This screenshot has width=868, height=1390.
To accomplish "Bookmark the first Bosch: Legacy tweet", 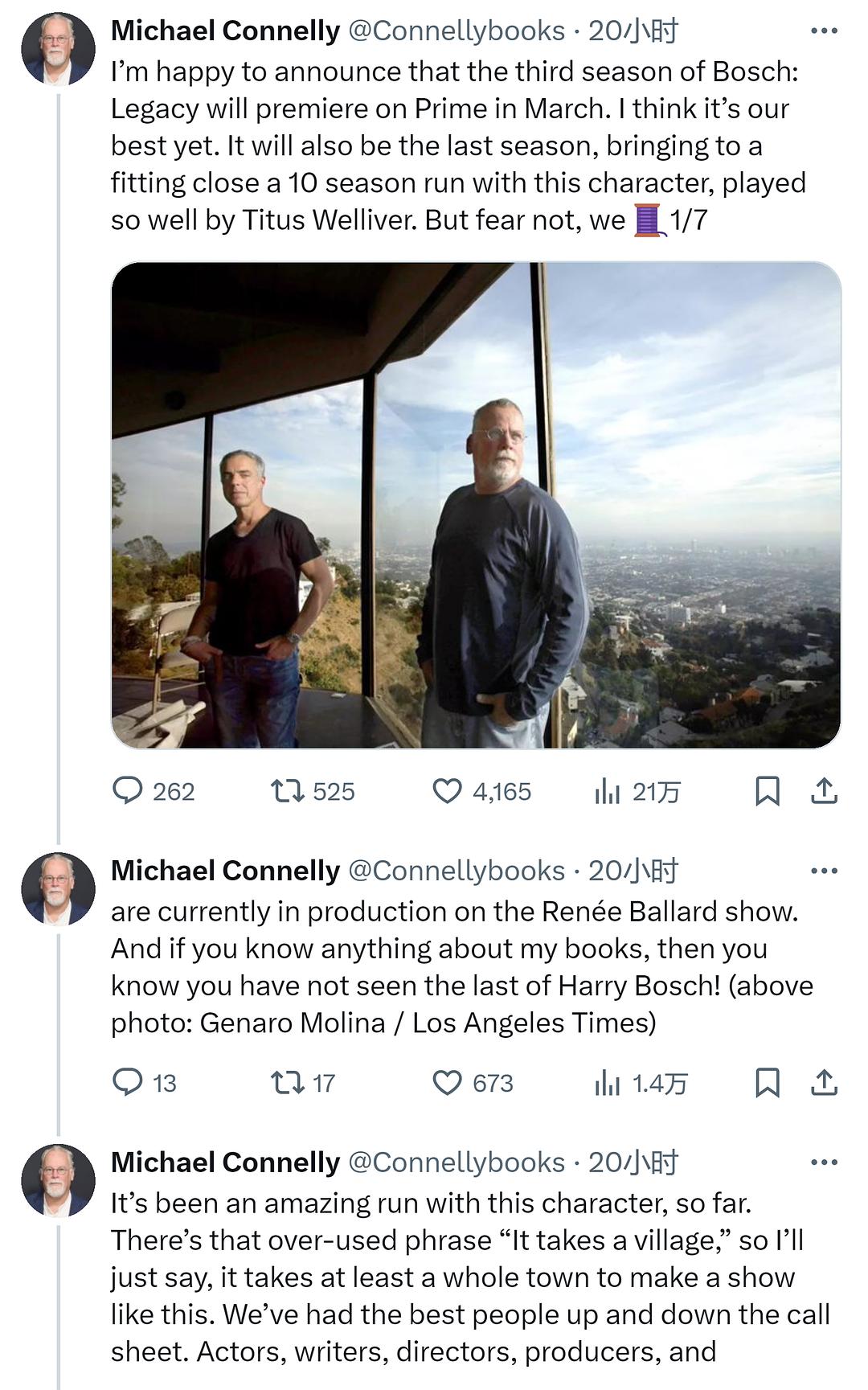I will point(768,791).
